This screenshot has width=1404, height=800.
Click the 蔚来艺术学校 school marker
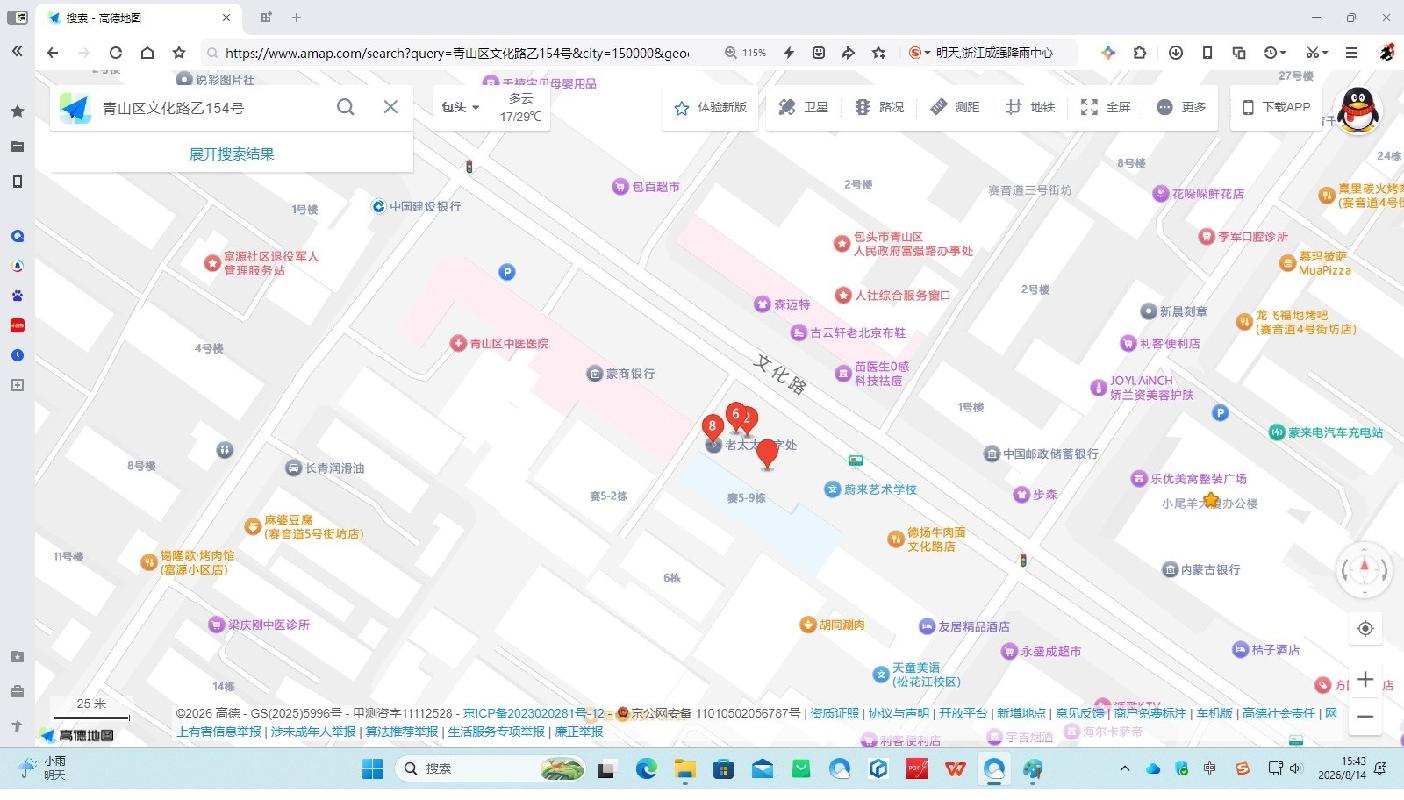832,489
